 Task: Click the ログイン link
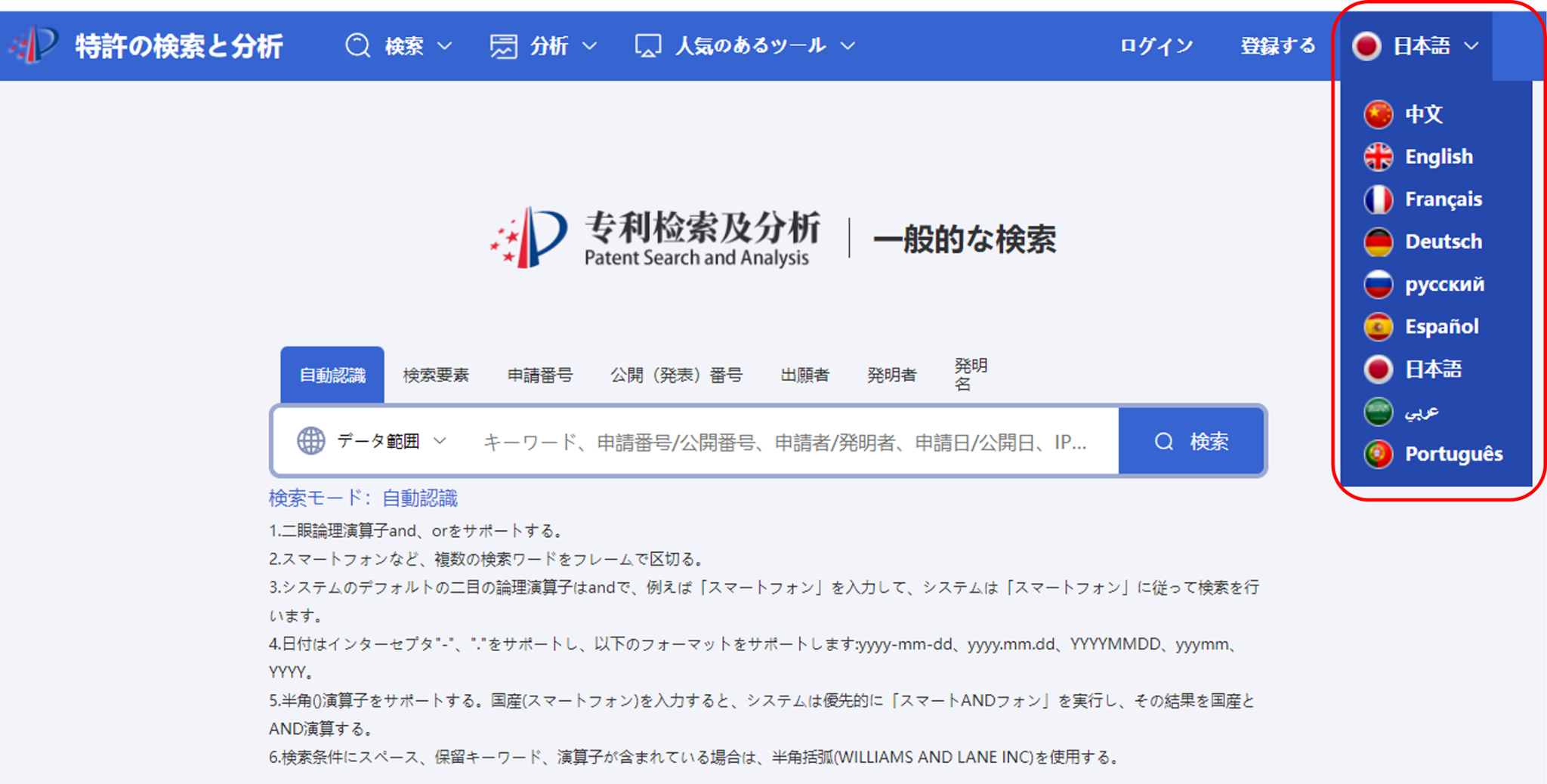point(1155,45)
